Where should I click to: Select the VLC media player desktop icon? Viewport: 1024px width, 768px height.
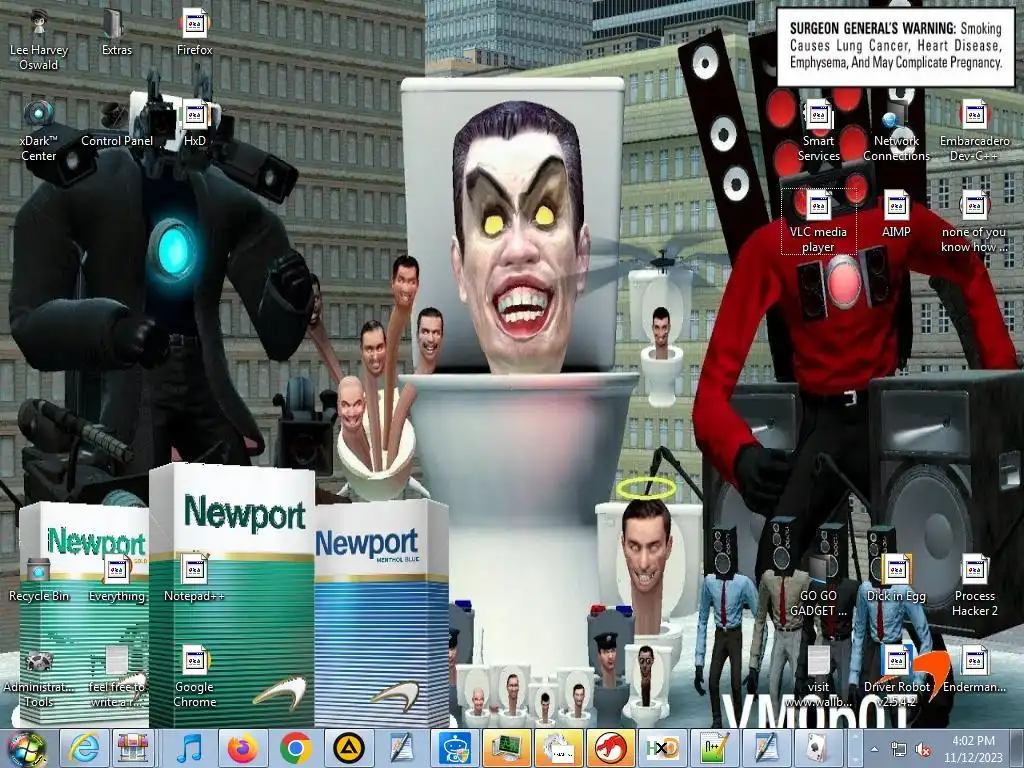tap(818, 221)
